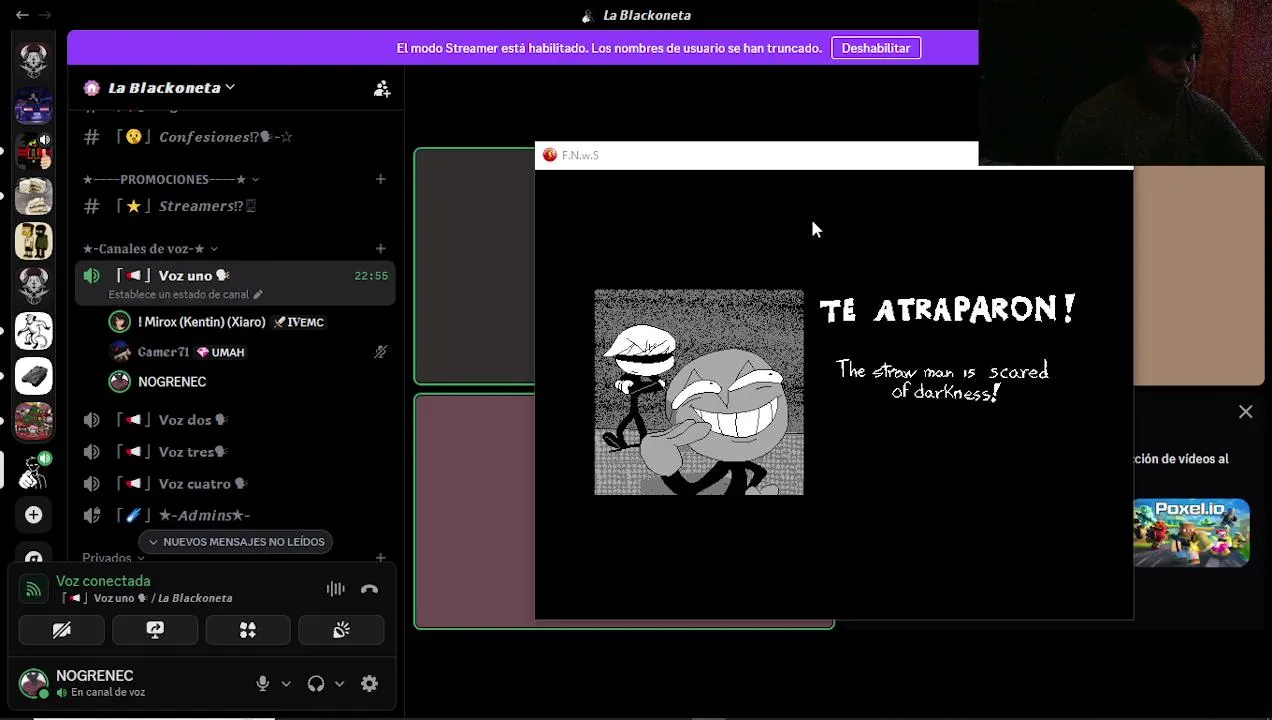Click Establece un estado de canal
1272x720 pixels.
point(179,295)
